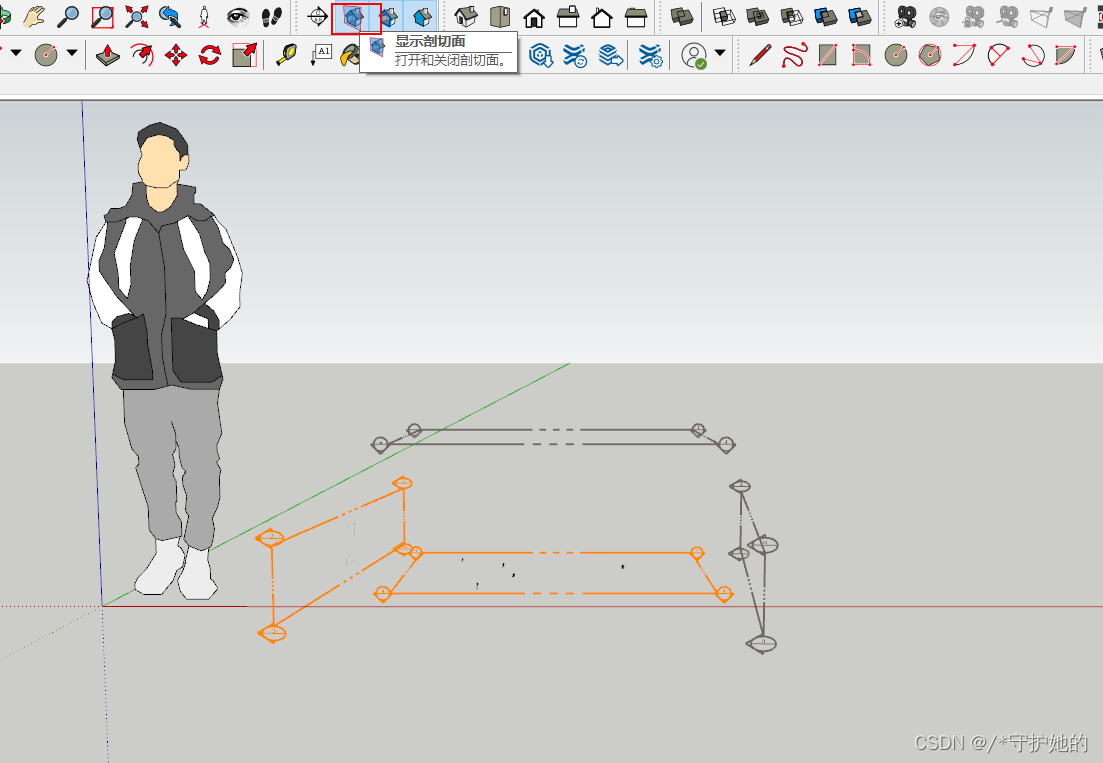Open the Extension Warehouse

(575, 55)
